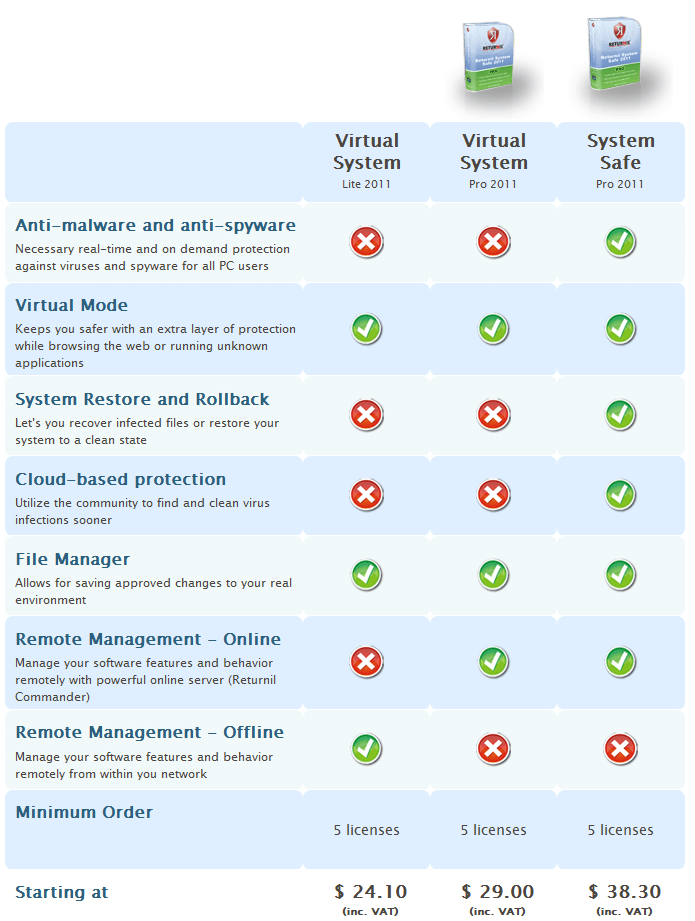Click Remote Management Online check under Virtual System Pro

click(x=493, y=662)
